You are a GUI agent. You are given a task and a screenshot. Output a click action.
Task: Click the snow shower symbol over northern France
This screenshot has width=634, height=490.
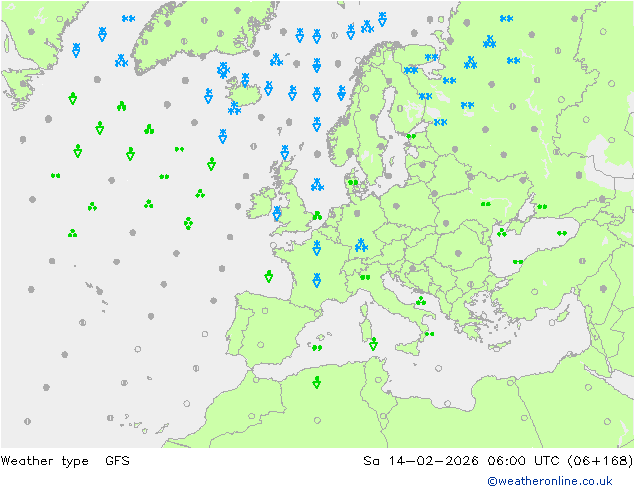pos(317,248)
